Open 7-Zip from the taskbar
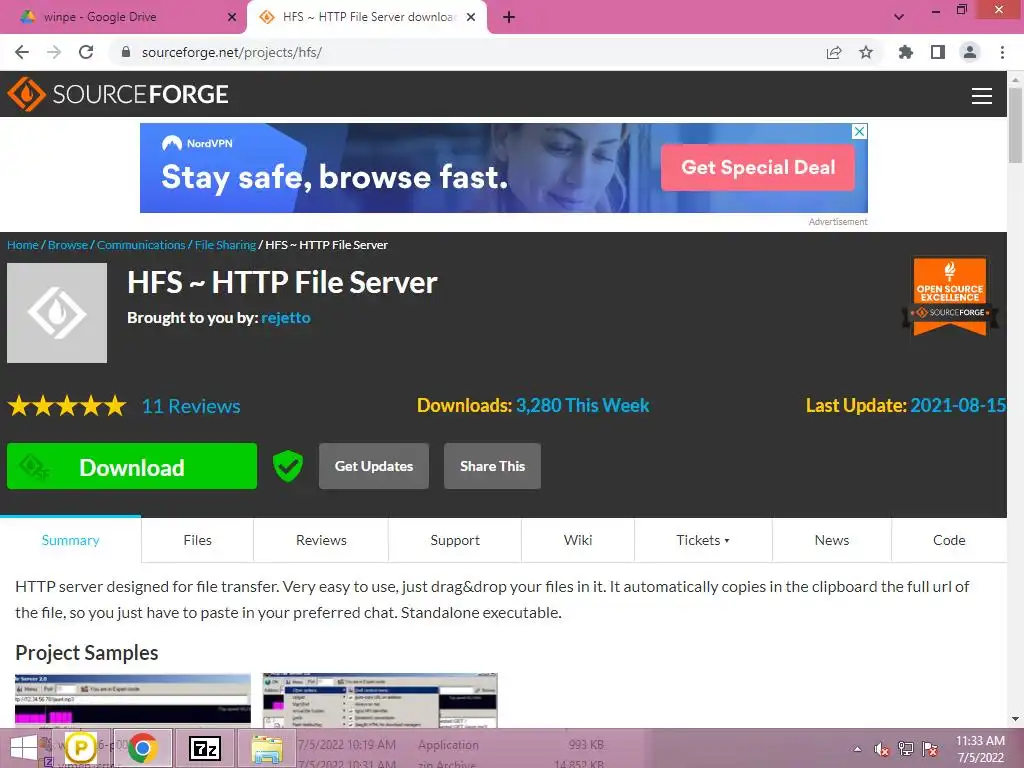 (204, 748)
